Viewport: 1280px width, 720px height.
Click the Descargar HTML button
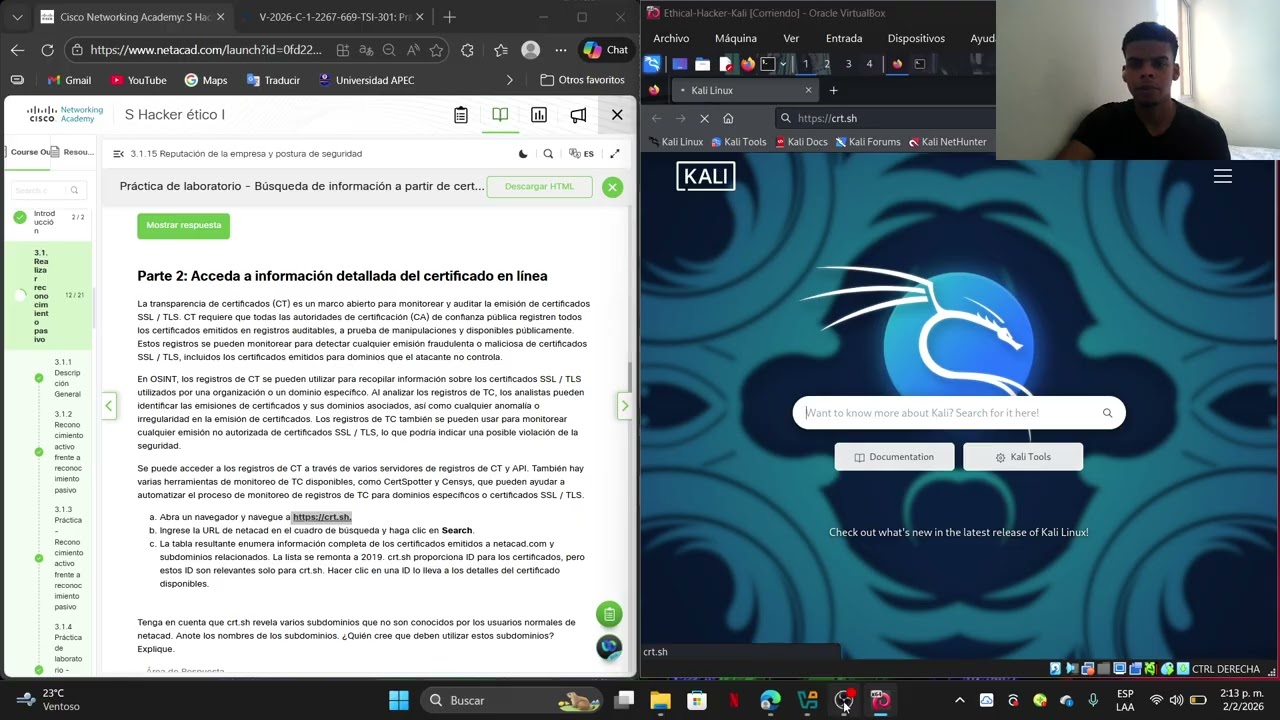click(540, 187)
